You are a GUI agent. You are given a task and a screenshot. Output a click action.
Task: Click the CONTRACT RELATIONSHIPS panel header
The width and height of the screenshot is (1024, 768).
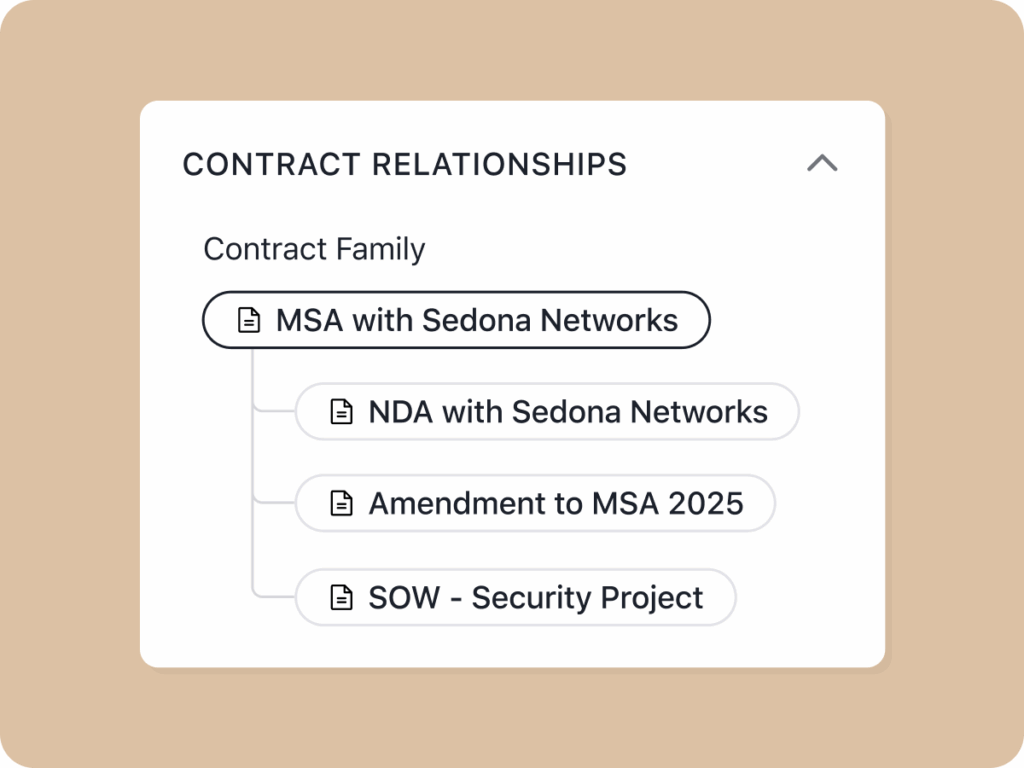click(x=404, y=163)
